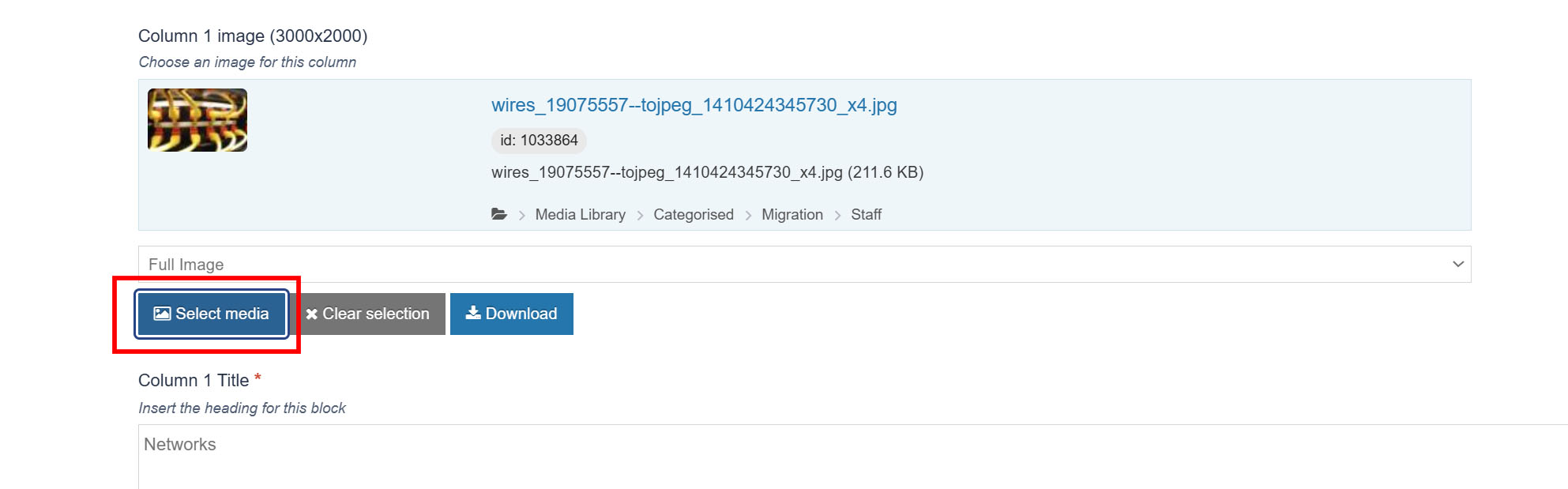
Task: Click the download arrow icon
Action: click(473, 313)
